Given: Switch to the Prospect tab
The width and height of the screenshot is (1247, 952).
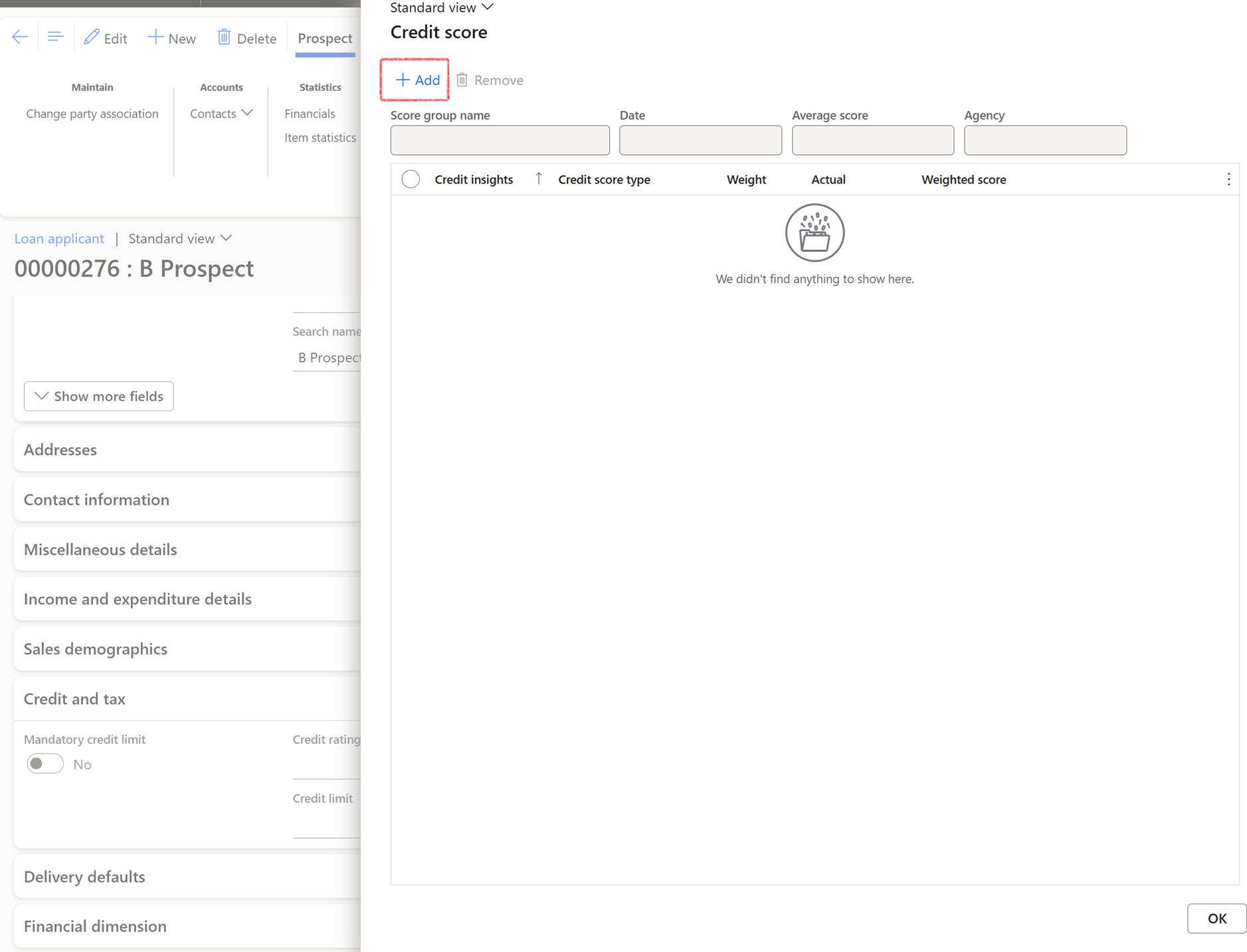Looking at the screenshot, I should click(325, 39).
